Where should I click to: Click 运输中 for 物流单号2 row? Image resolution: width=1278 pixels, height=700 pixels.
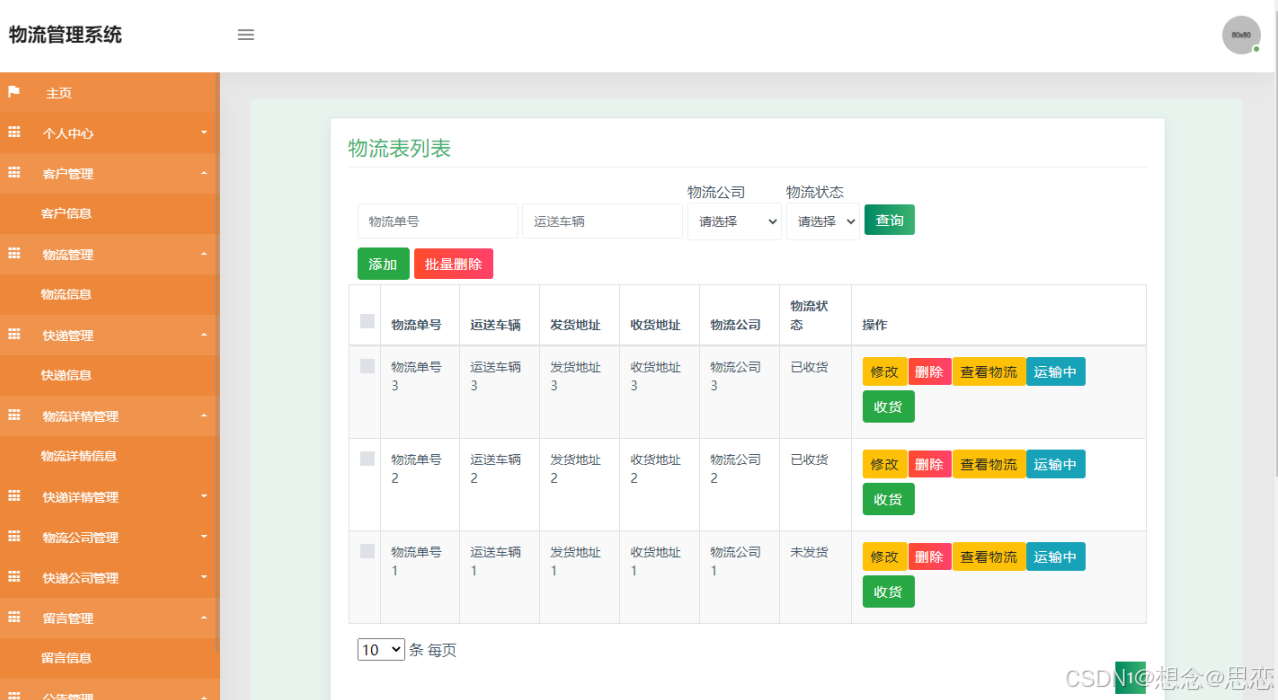1056,464
